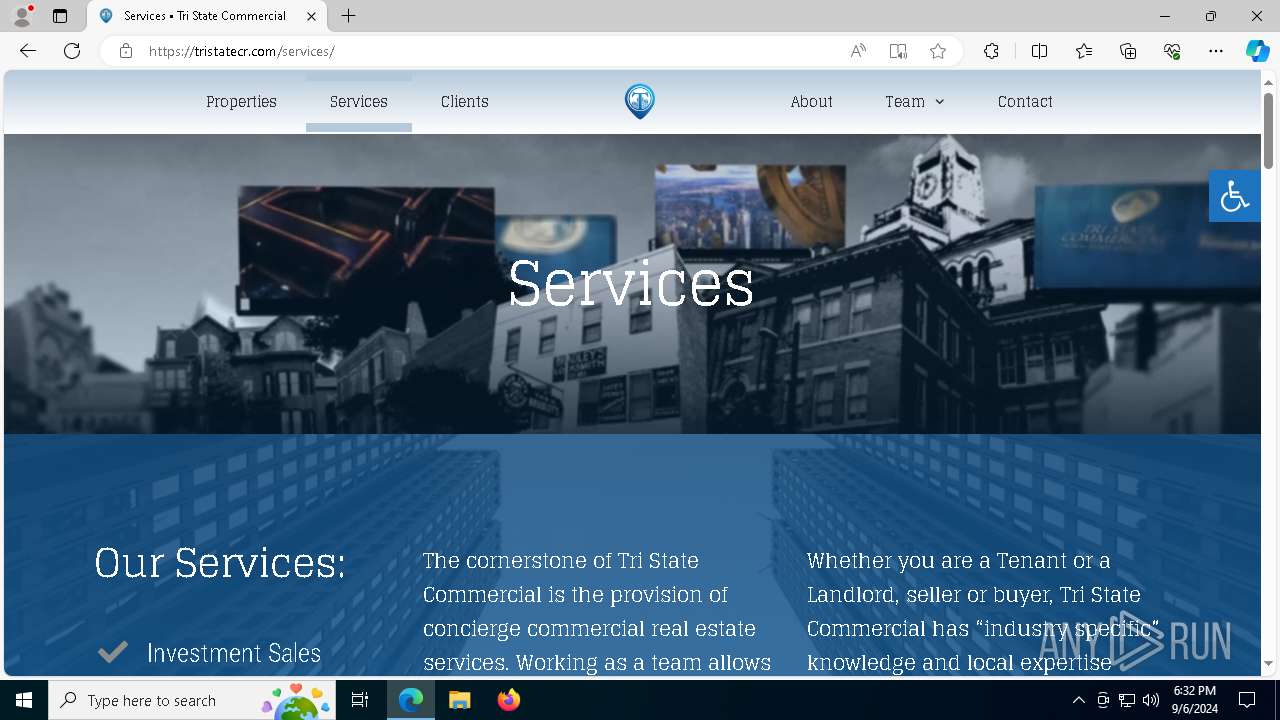View site information lock icon
This screenshot has height=720, width=1280.
(126, 51)
